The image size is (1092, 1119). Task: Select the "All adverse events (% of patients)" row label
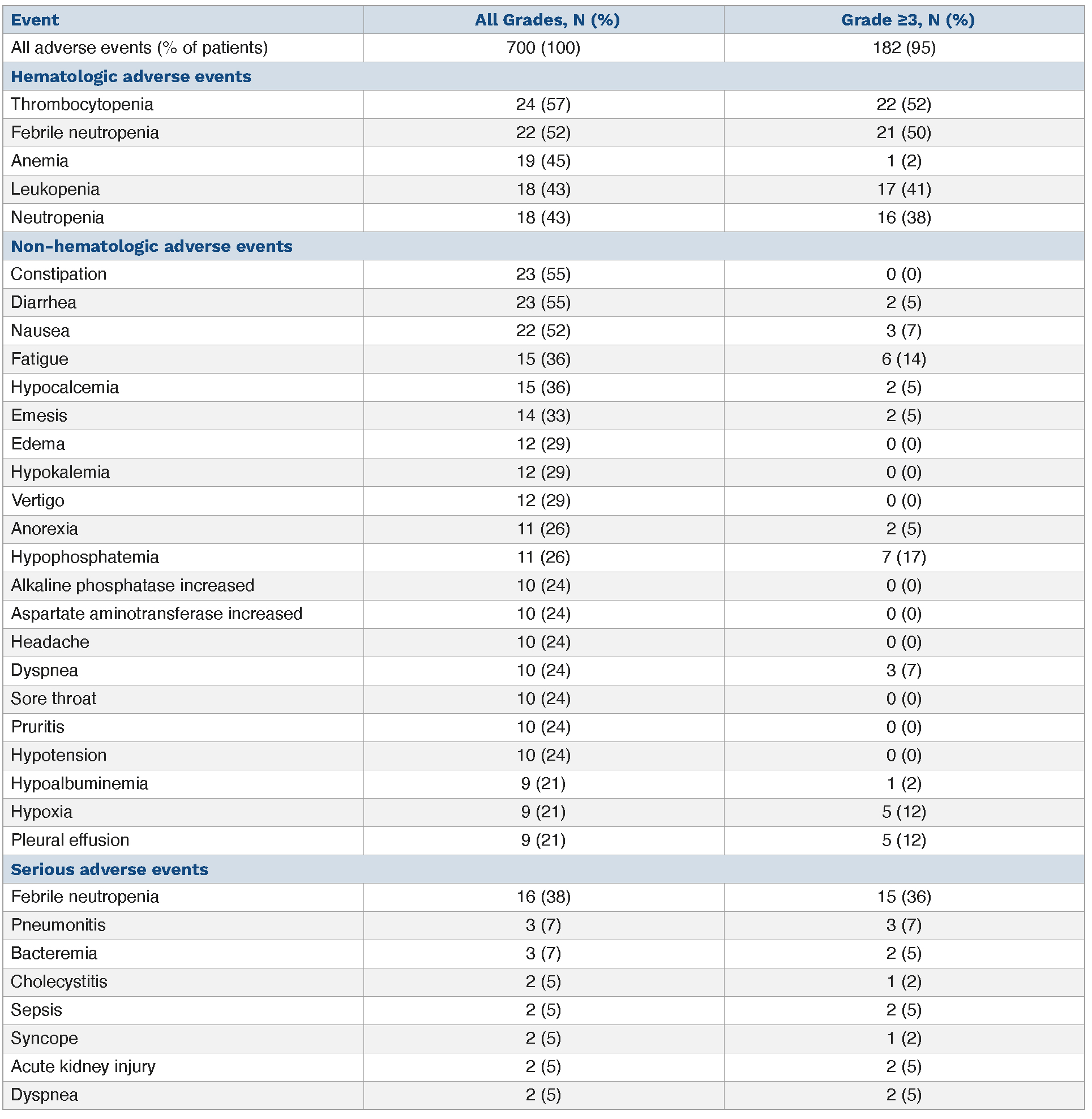[139, 48]
